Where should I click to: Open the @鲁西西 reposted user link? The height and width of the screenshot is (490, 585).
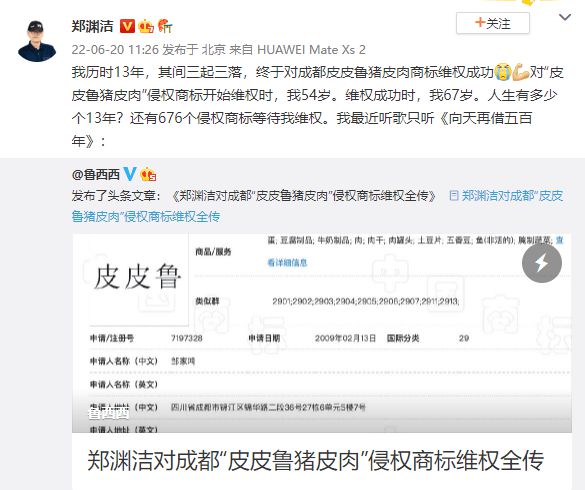pos(96,174)
